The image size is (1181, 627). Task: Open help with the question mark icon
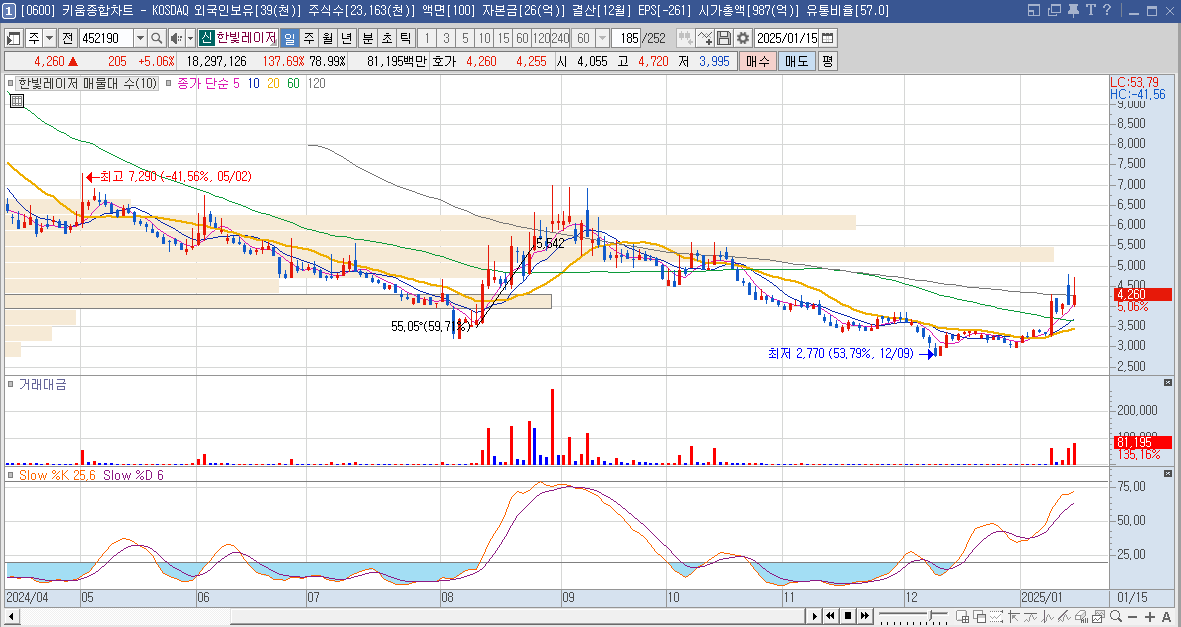click(1106, 10)
